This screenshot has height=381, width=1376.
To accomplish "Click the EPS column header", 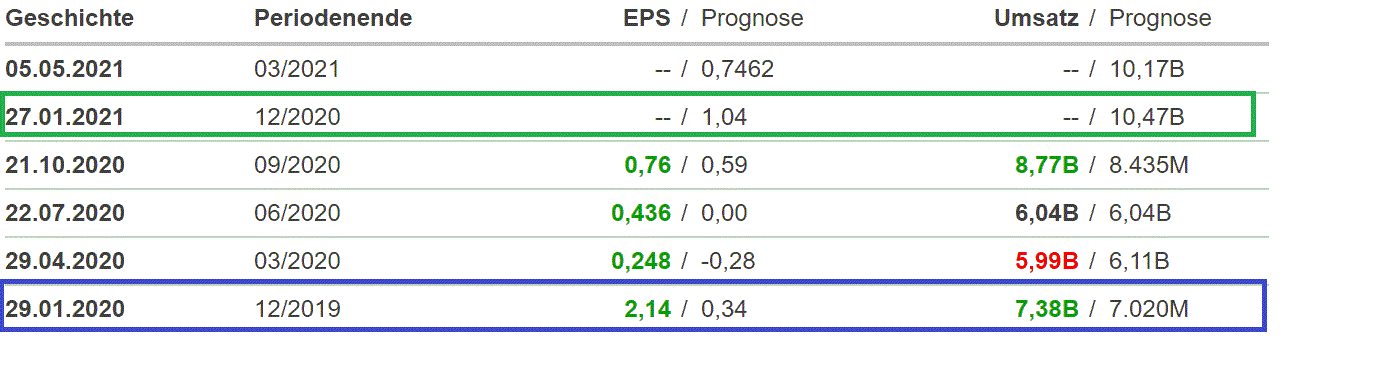I will click(647, 18).
